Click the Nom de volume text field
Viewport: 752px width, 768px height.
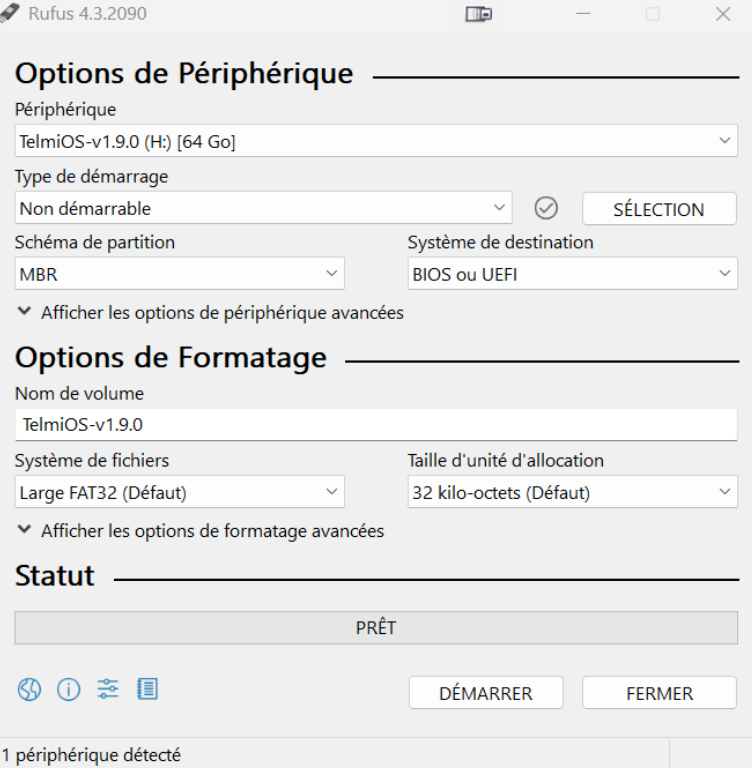[x=375, y=425]
